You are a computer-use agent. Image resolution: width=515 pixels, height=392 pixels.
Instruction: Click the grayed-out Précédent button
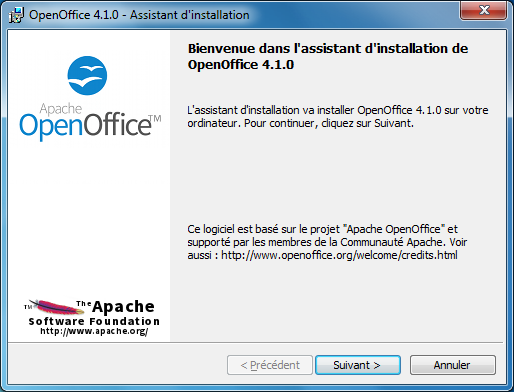point(270,365)
